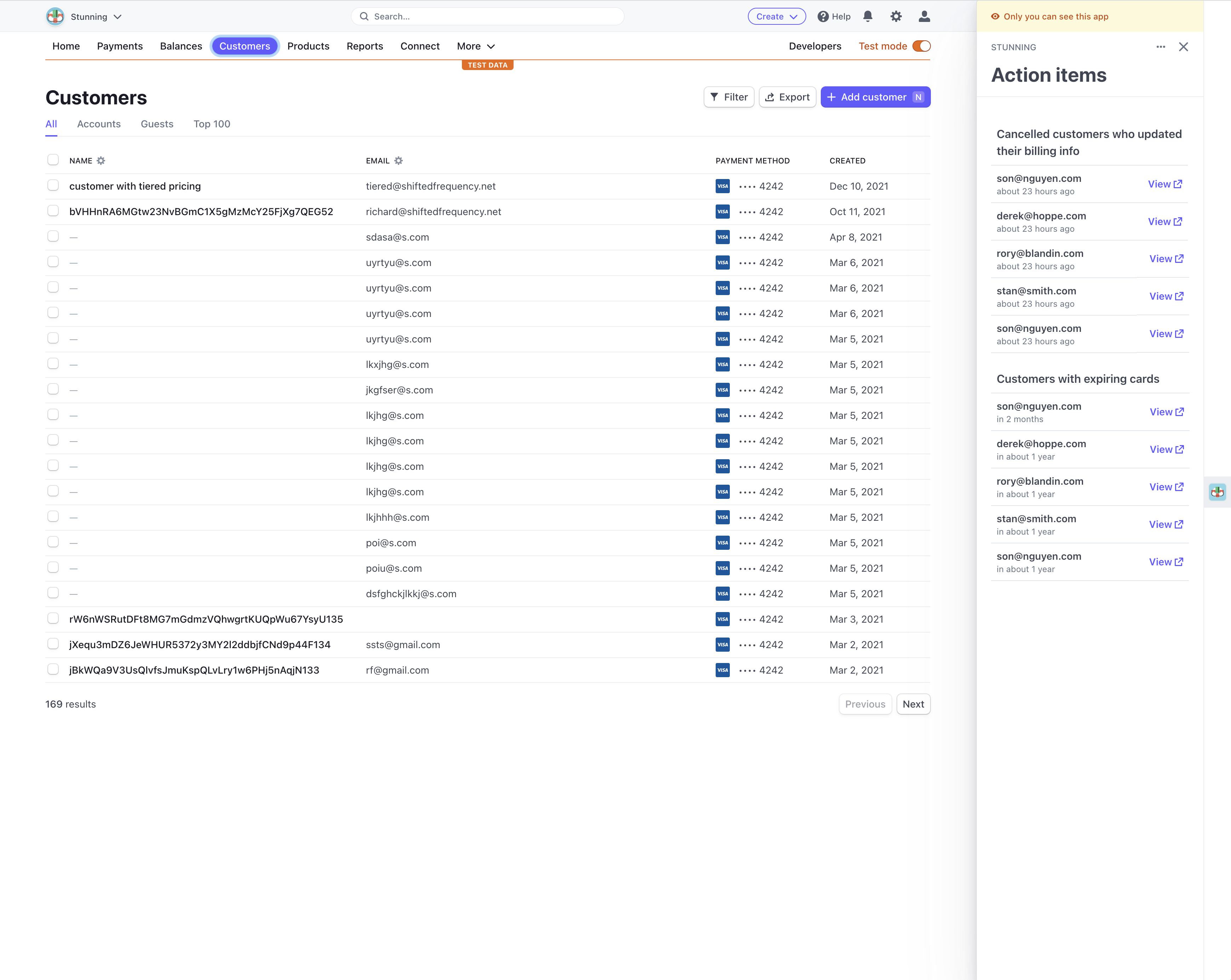
Task: Click inside the Search field
Action: pos(488,16)
